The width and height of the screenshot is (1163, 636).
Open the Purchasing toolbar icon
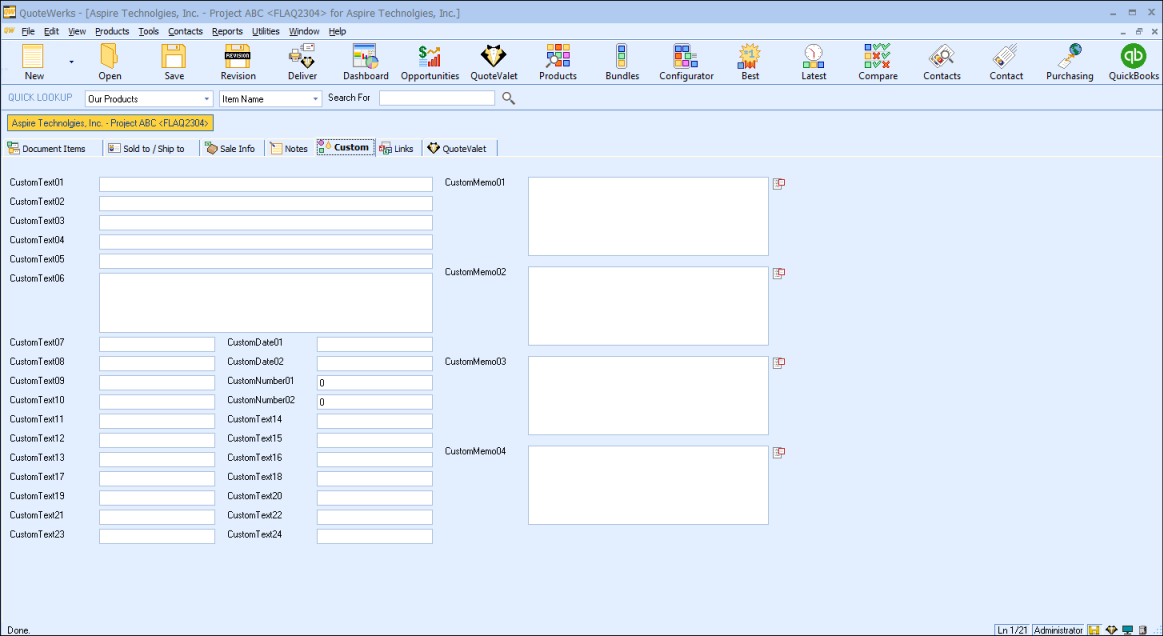tap(1069, 61)
